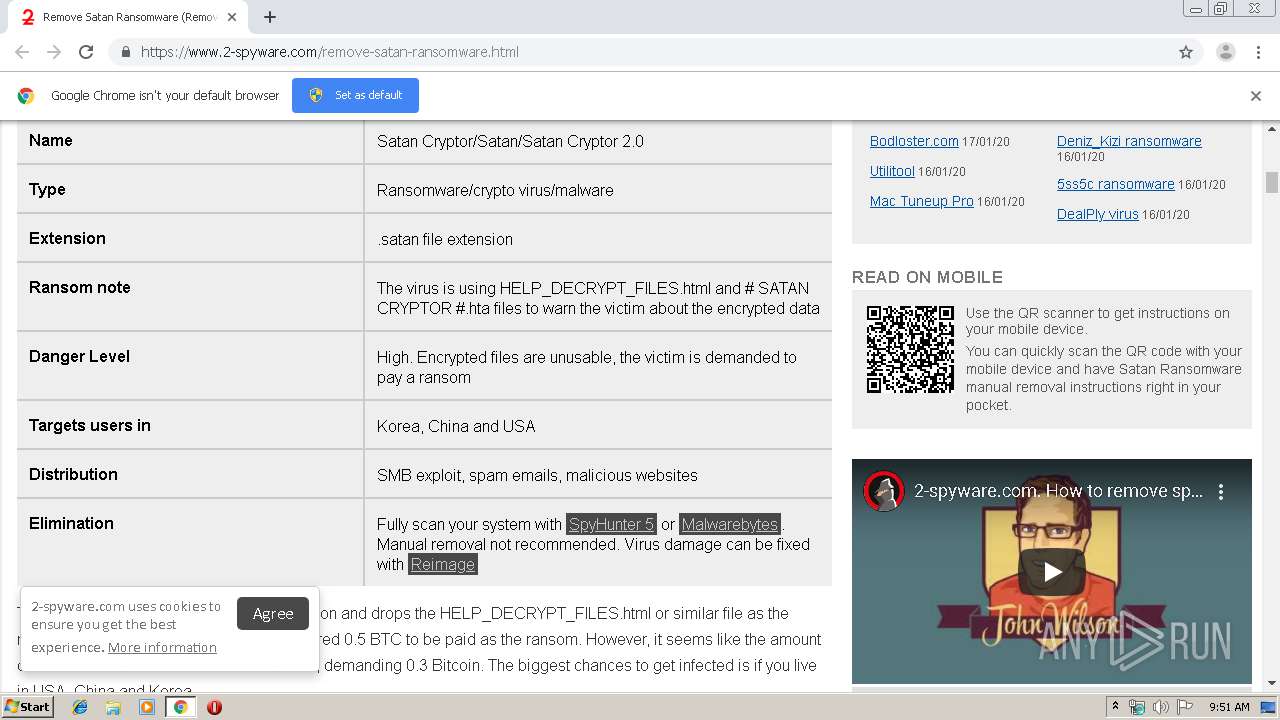Show desktop button at taskbar end

(1269, 707)
